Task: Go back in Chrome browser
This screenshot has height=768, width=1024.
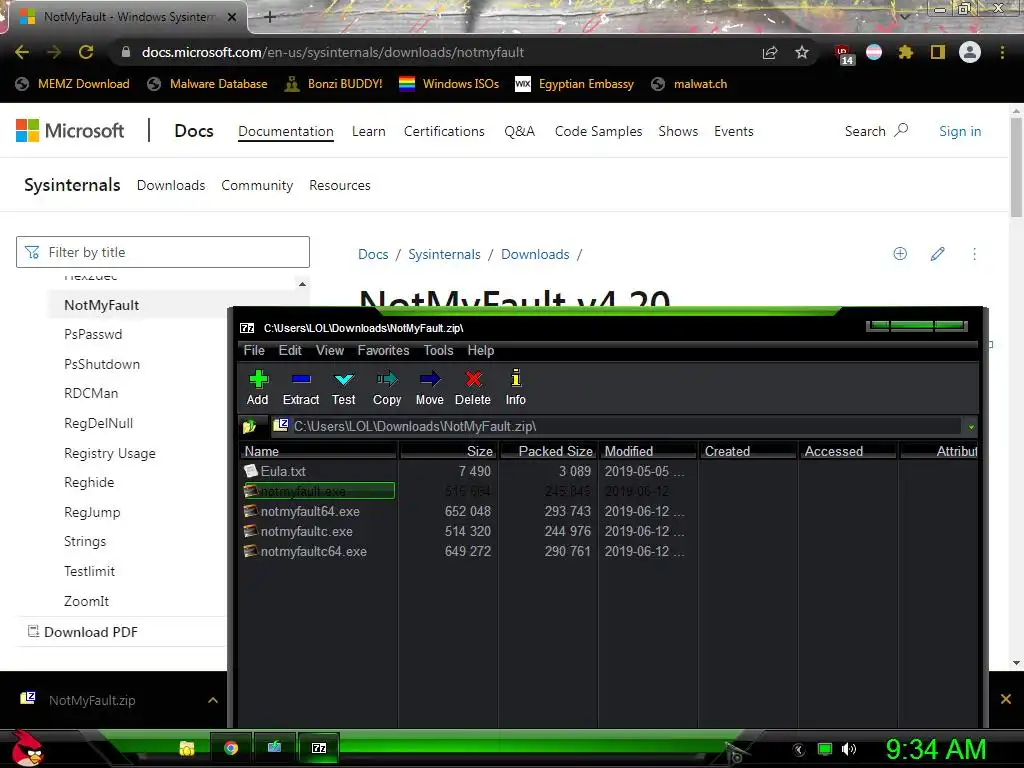Action: pyautogui.click(x=22, y=52)
